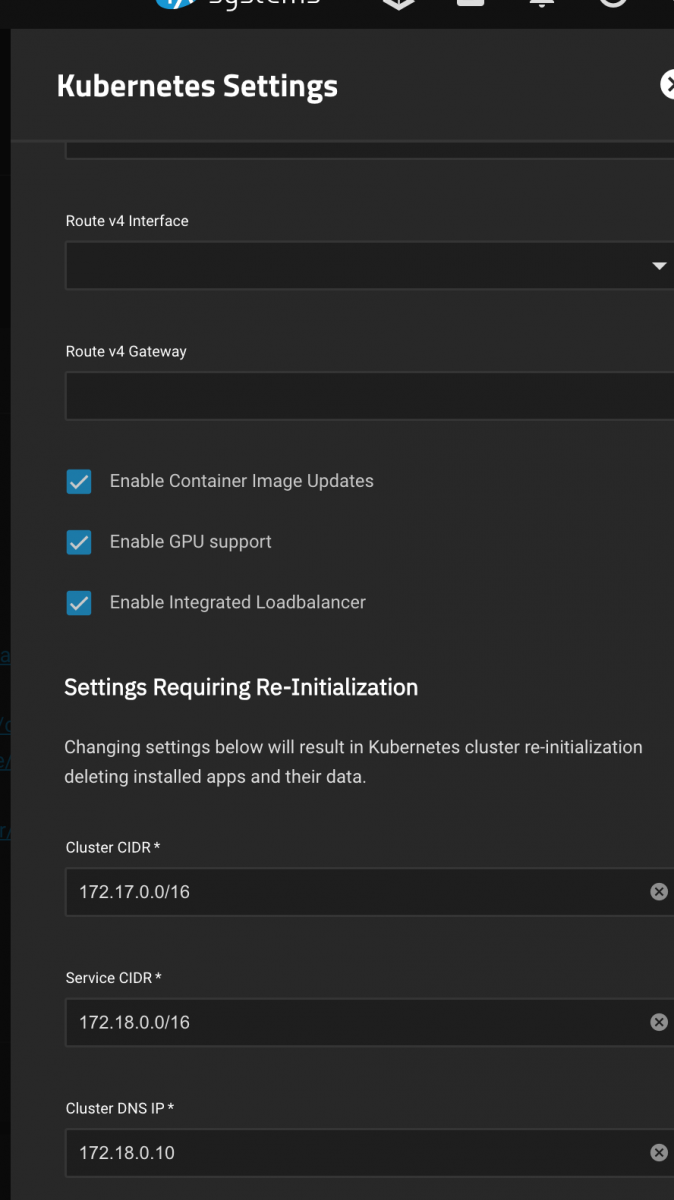Uncheck Enable GPU support

point(79,542)
